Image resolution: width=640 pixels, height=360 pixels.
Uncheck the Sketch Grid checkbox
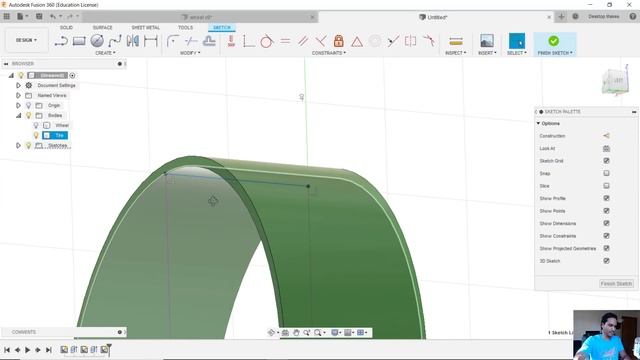(607, 161)
